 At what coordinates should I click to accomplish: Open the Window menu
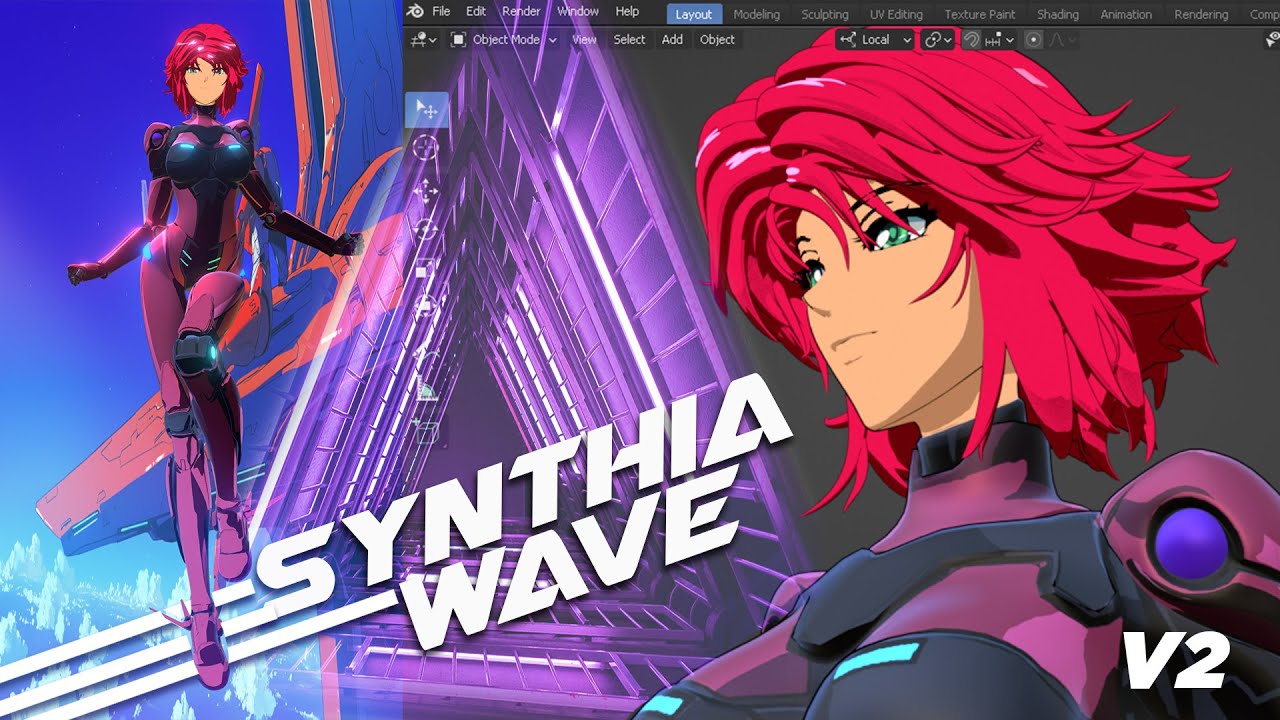point(578,12)
